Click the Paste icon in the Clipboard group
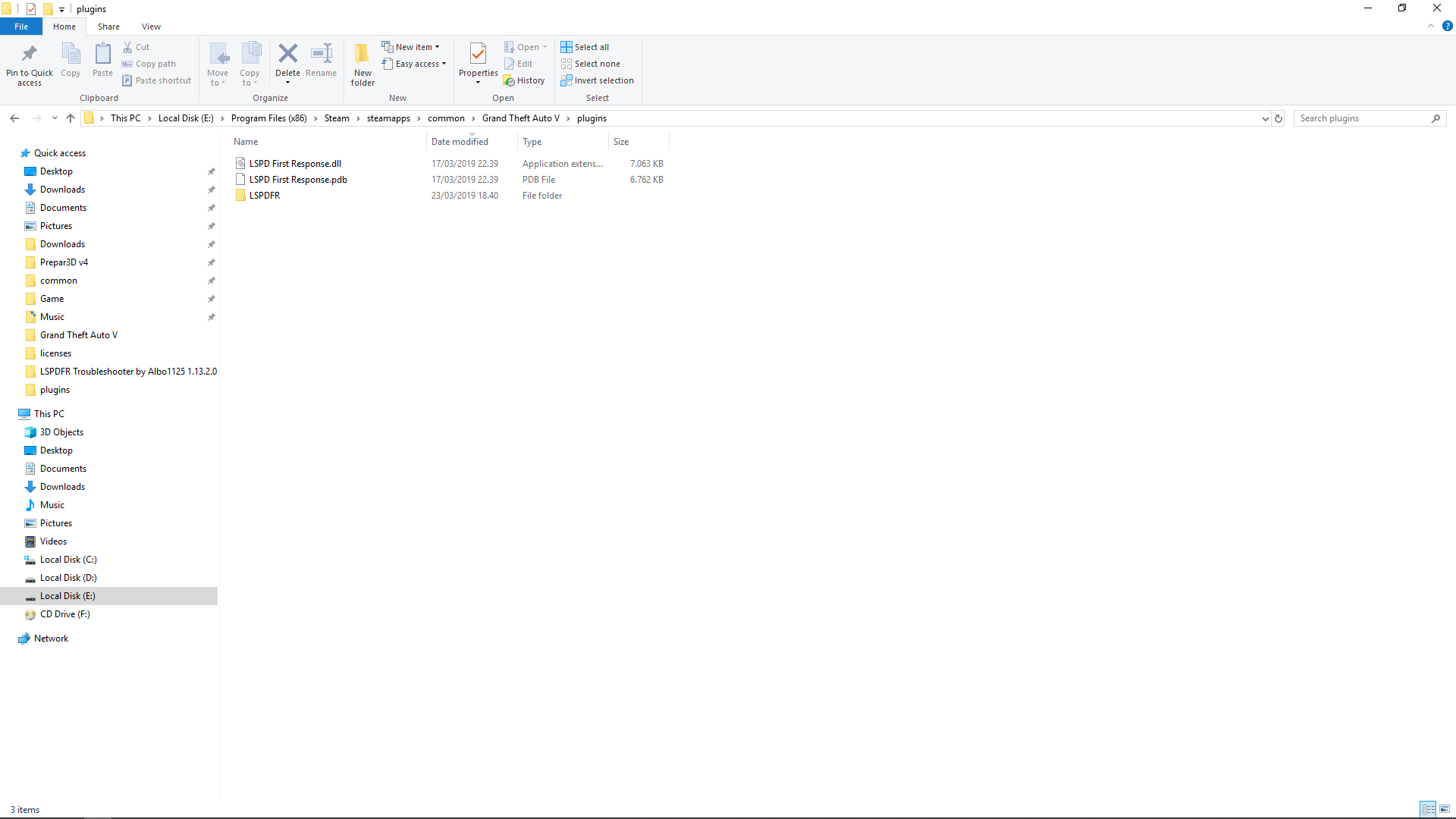 click(102, 55)
